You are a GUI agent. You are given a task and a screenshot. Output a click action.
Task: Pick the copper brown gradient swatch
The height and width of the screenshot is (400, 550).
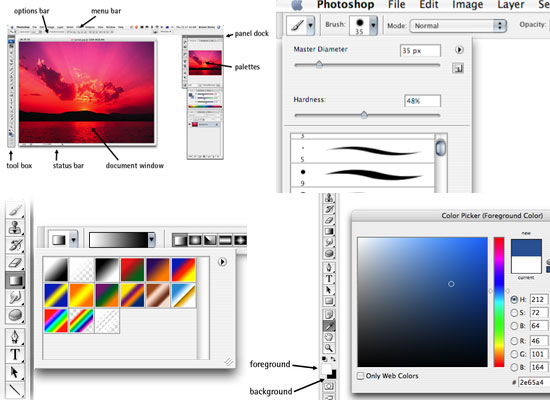click(x=158, y=295)
